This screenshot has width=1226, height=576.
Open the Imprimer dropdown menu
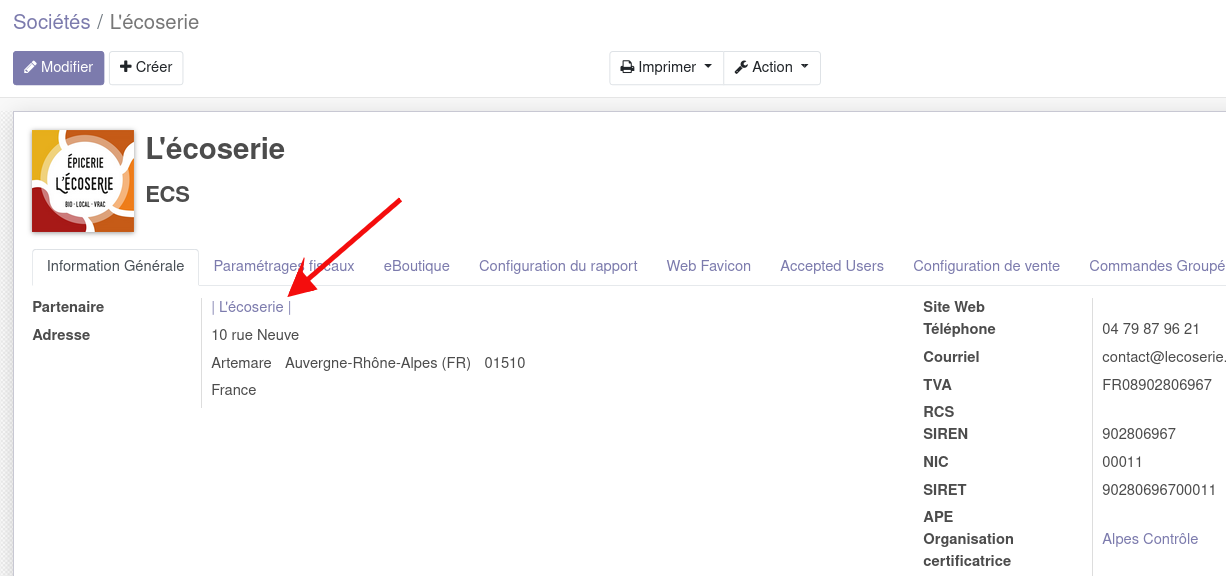point(666,67)
